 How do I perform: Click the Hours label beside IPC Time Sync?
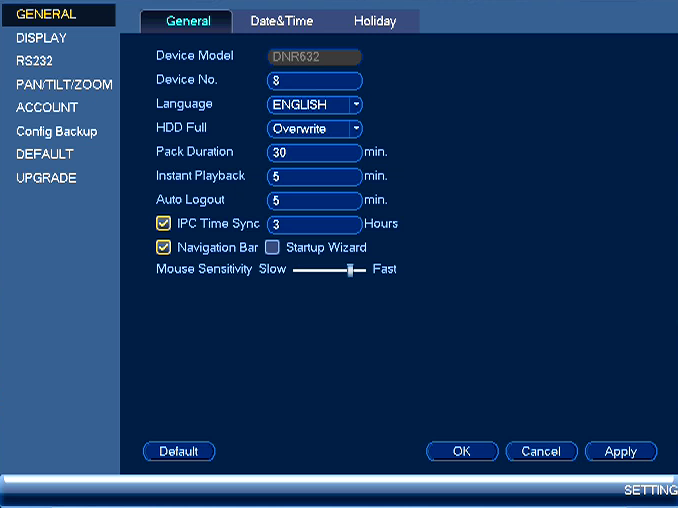coord(381,224)
